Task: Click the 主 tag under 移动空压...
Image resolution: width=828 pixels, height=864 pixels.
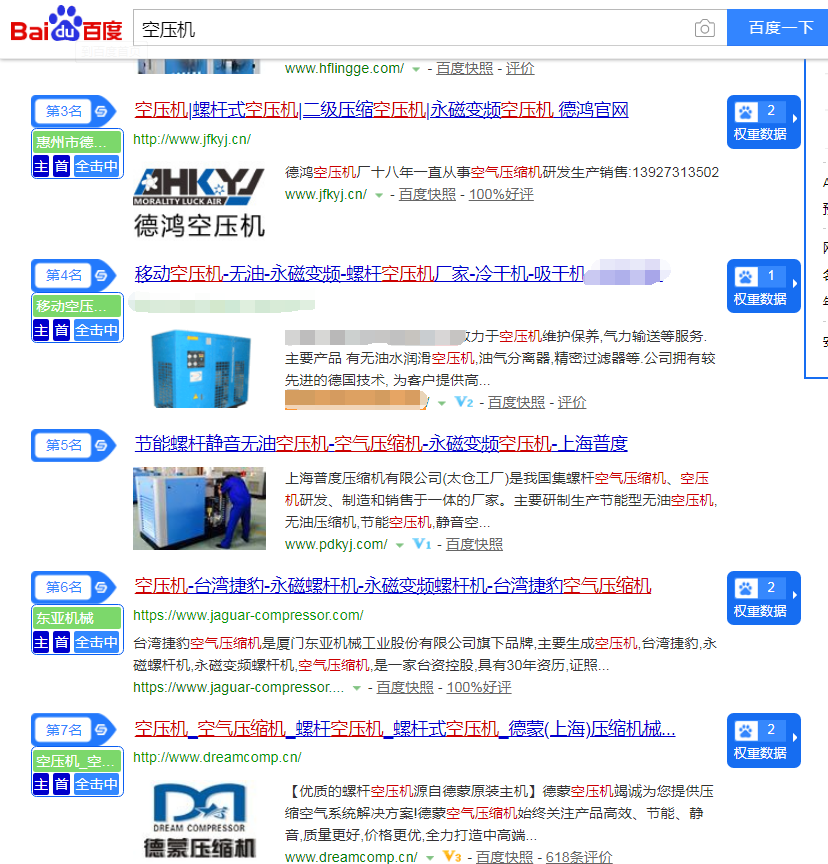Action: (41, 330)
